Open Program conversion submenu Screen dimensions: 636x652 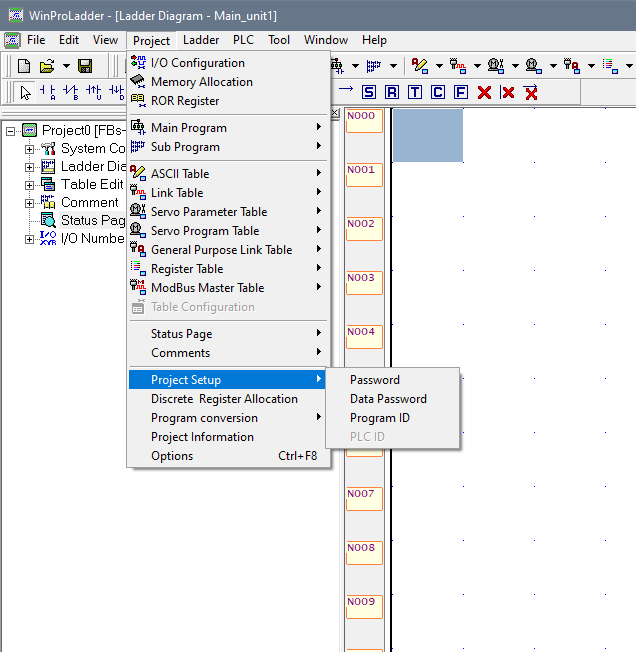coord(228,418)
